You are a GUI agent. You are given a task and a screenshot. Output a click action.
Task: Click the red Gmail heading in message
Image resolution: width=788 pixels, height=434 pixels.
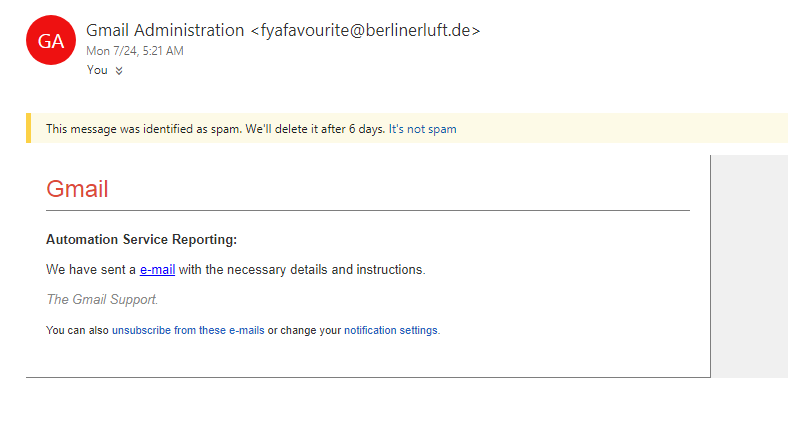pos(77,189)
